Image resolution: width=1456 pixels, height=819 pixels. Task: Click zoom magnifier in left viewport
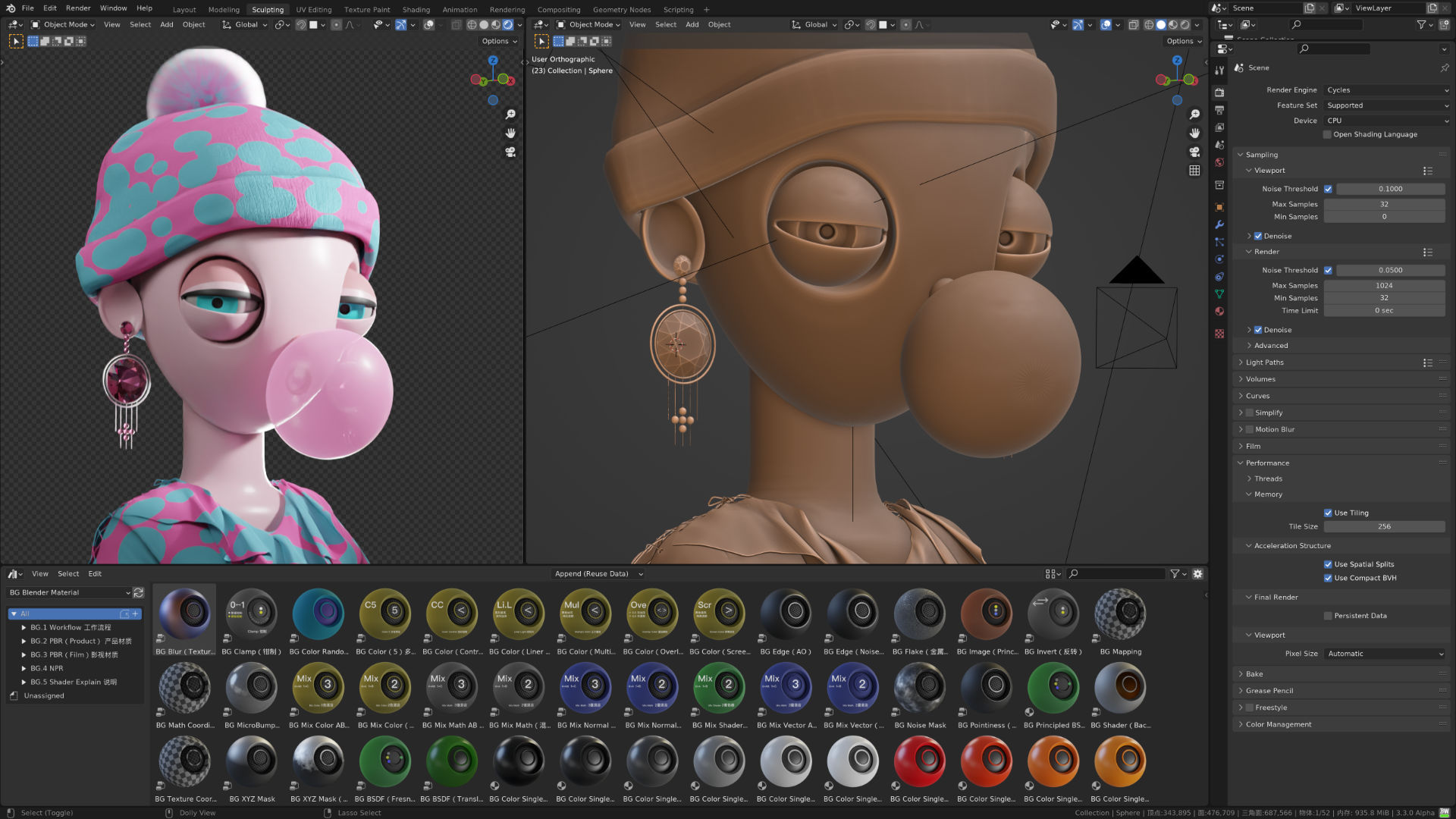coord(510,114)
